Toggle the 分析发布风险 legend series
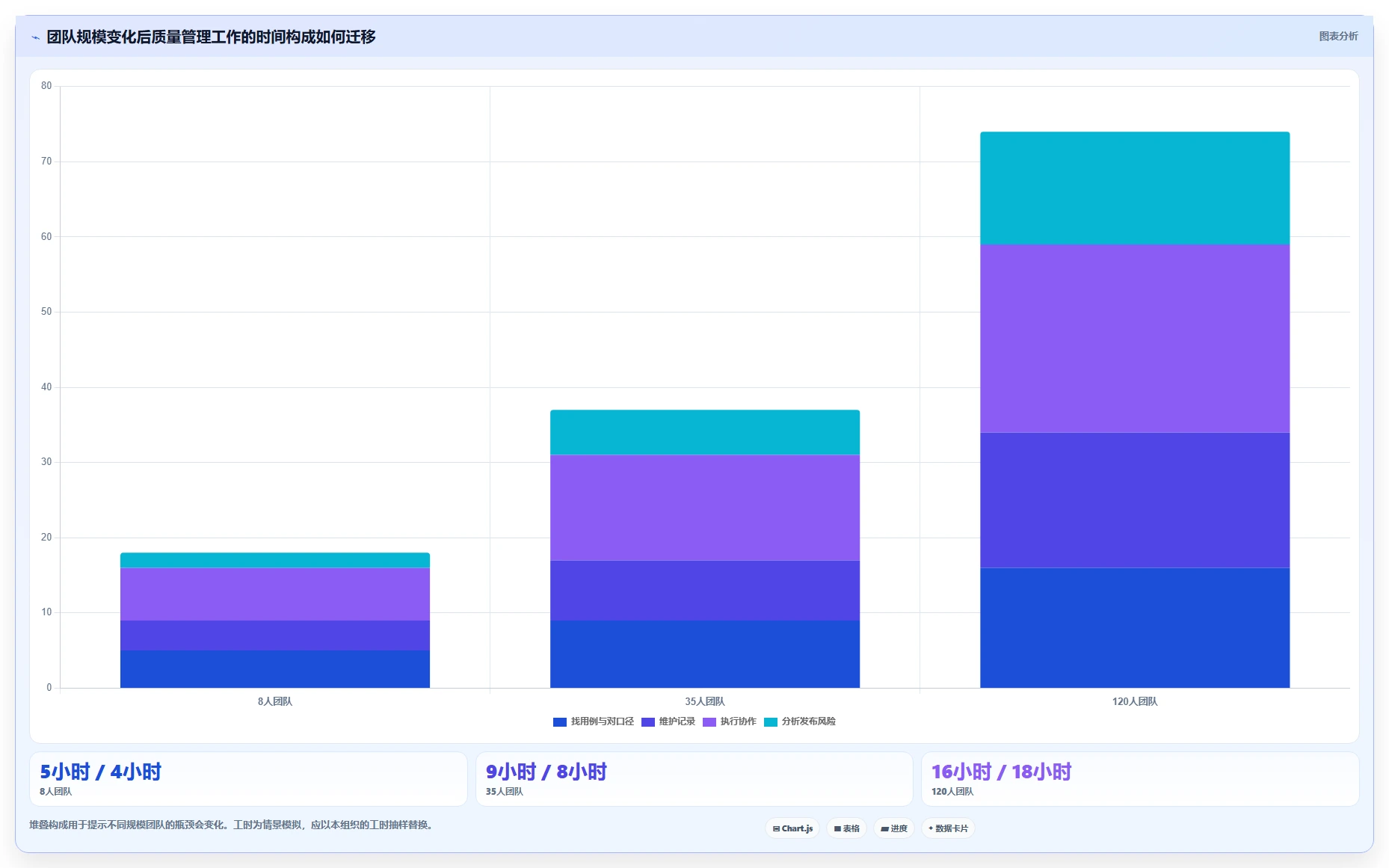The image size is (1389, 868). (800, 721)
